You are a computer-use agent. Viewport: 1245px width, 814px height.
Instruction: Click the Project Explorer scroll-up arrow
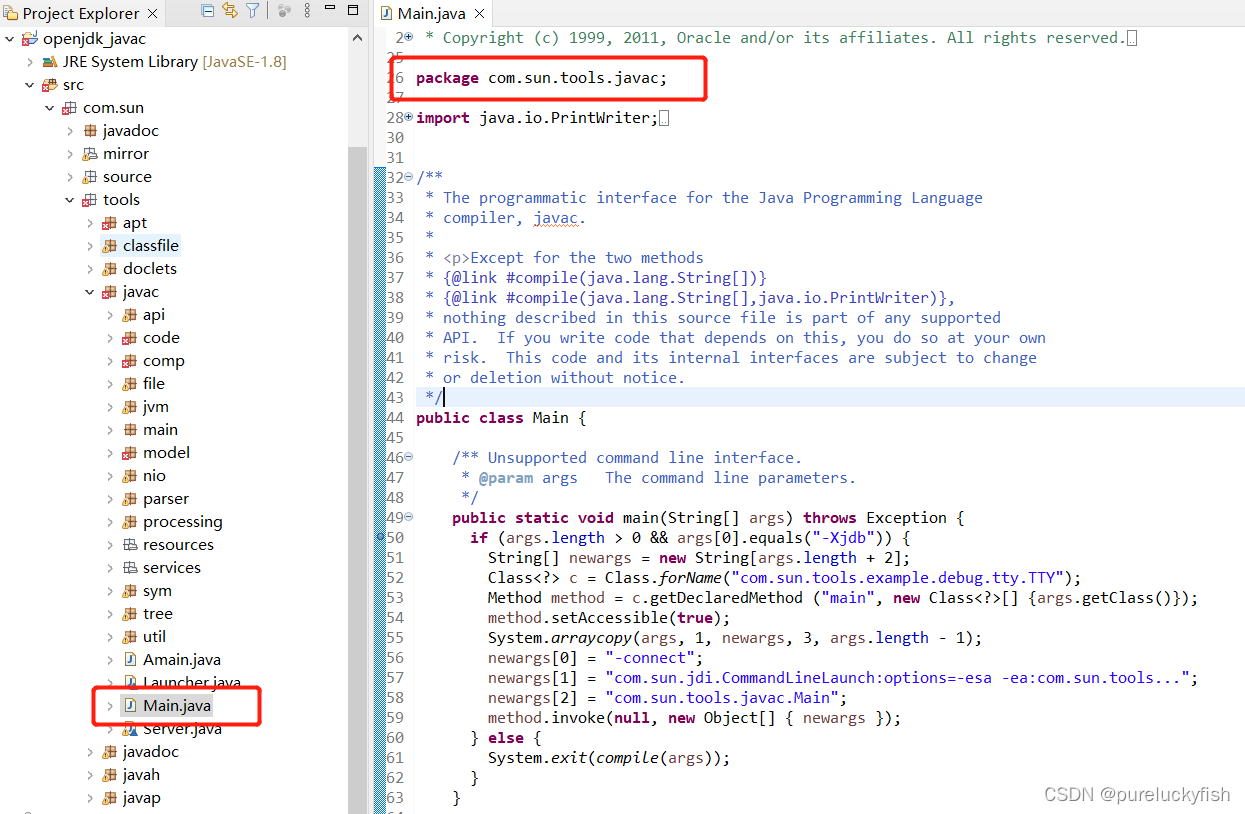click(357, 37)
